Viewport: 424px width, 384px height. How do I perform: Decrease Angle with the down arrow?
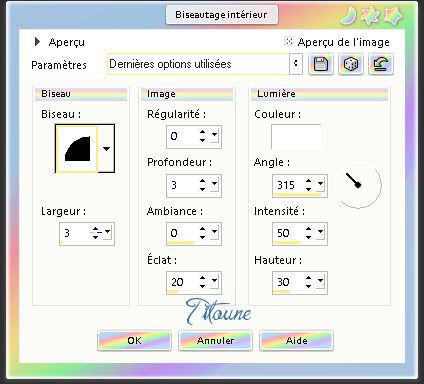coord(309,189)
